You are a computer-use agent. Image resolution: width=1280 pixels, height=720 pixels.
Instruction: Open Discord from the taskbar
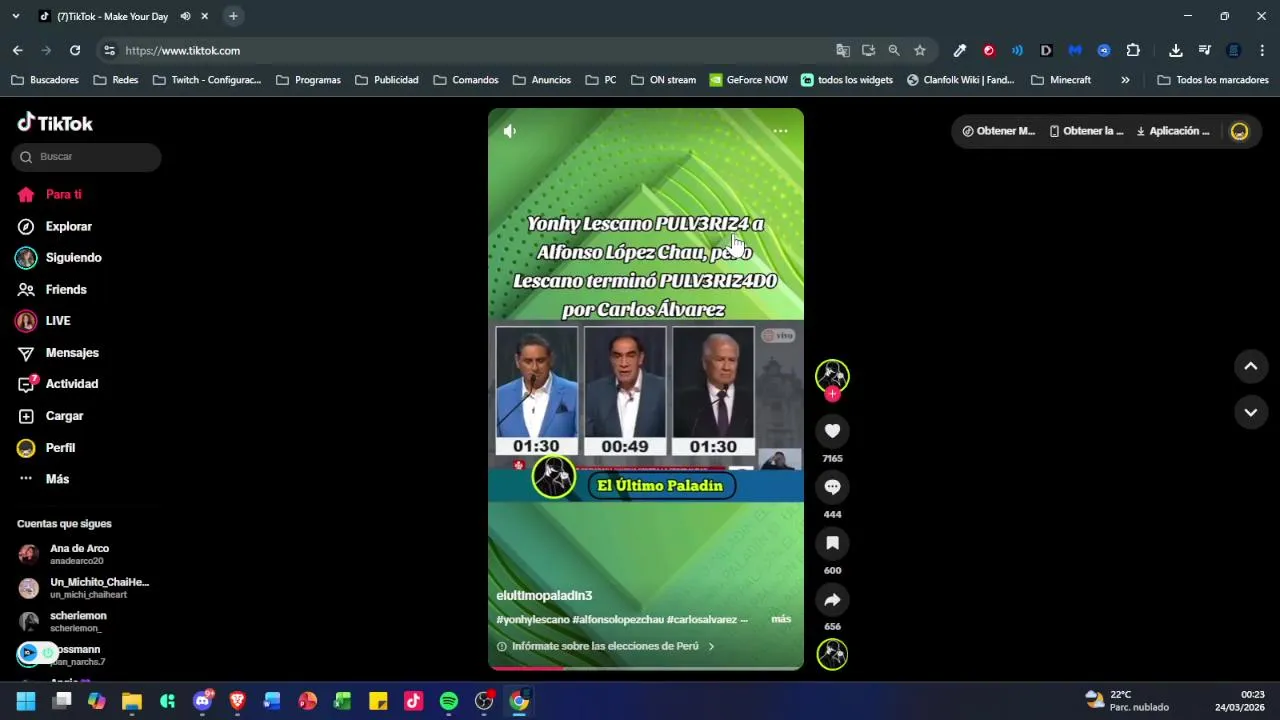(203, 701)
